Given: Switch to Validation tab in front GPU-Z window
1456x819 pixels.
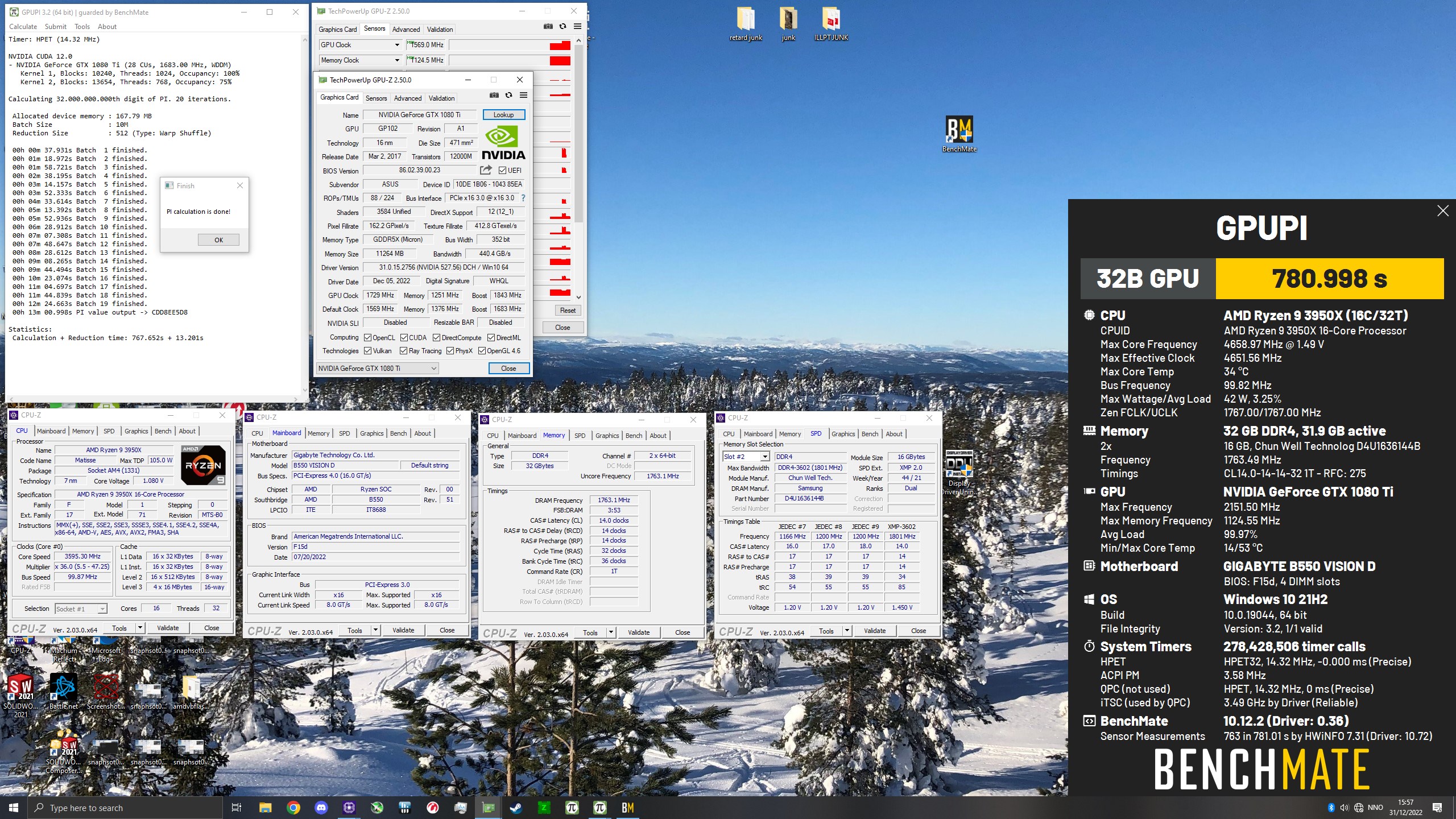Looking at the screenshot, I should click(x=441, y=98).
